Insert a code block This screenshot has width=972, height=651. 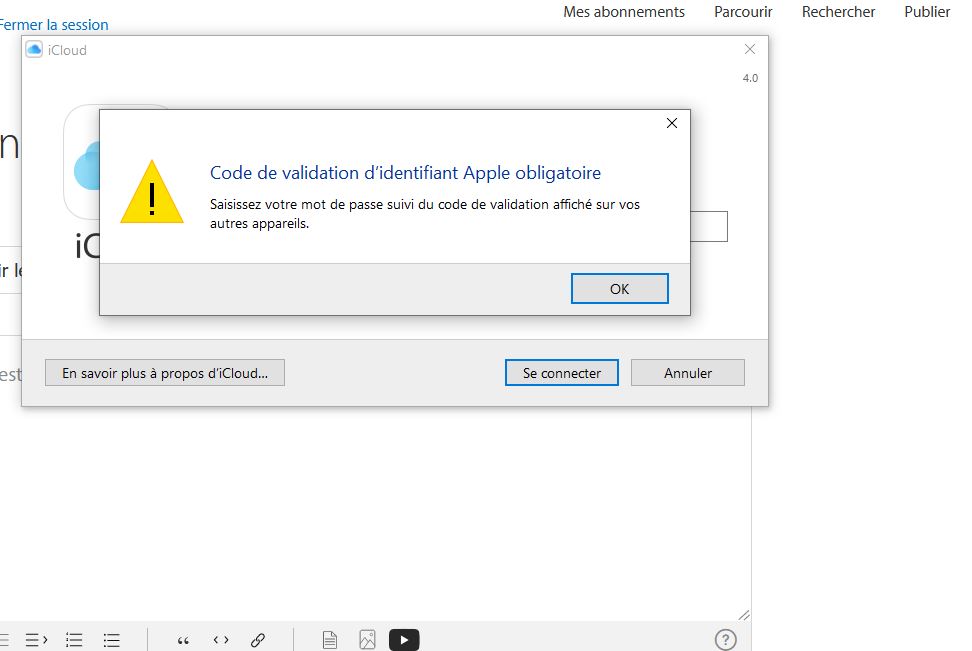(x=221, y=639)
